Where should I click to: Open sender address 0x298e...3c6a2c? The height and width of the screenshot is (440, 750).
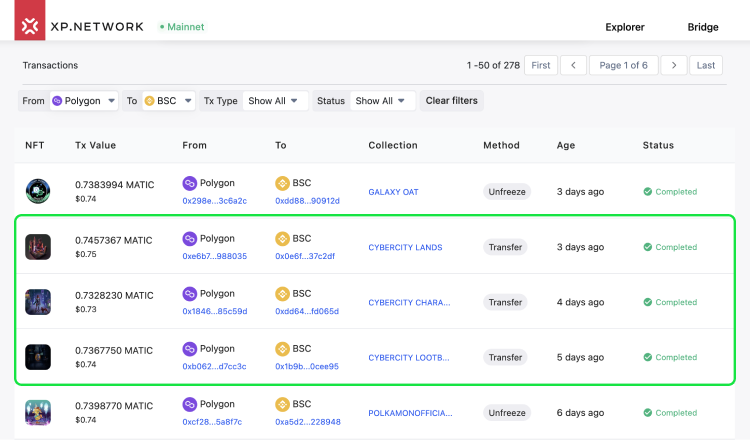[x=214, y=201]
